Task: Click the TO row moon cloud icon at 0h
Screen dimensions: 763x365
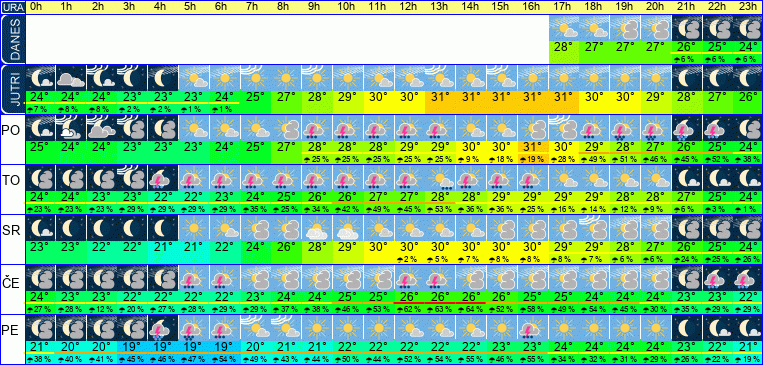Action: click(x=40, y=178)
